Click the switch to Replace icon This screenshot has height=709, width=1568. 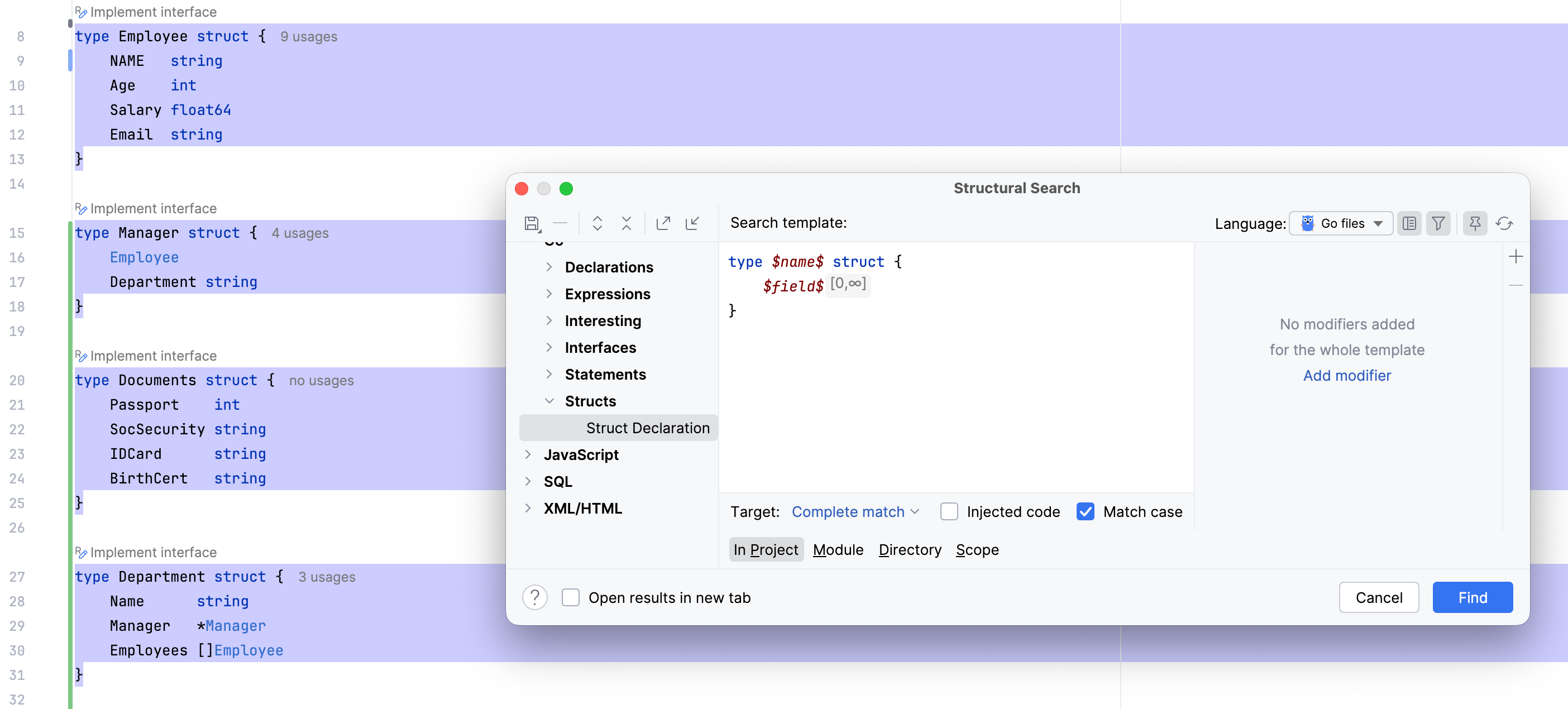pos(1504,223)
